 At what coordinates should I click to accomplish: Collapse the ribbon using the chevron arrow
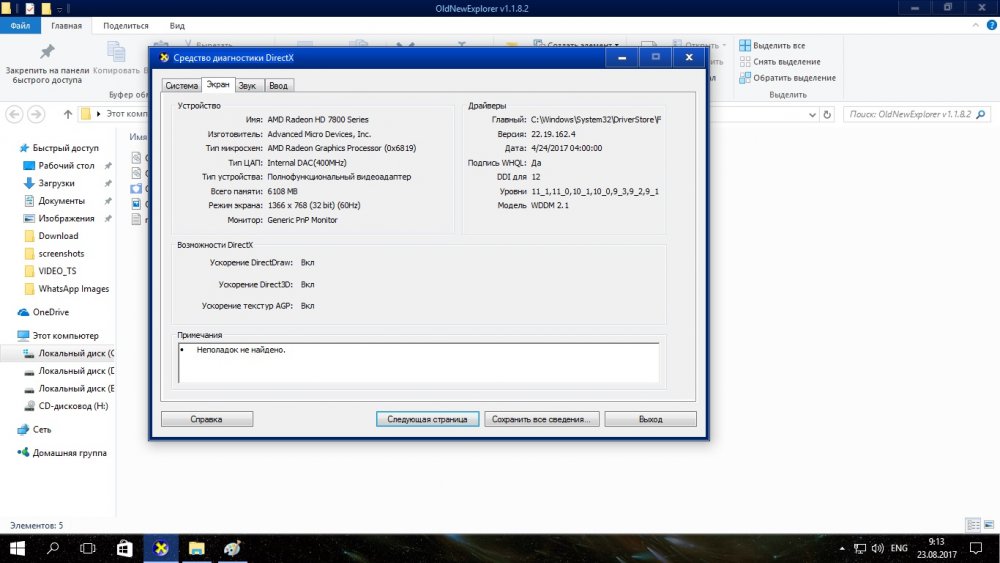coord(974,26)
